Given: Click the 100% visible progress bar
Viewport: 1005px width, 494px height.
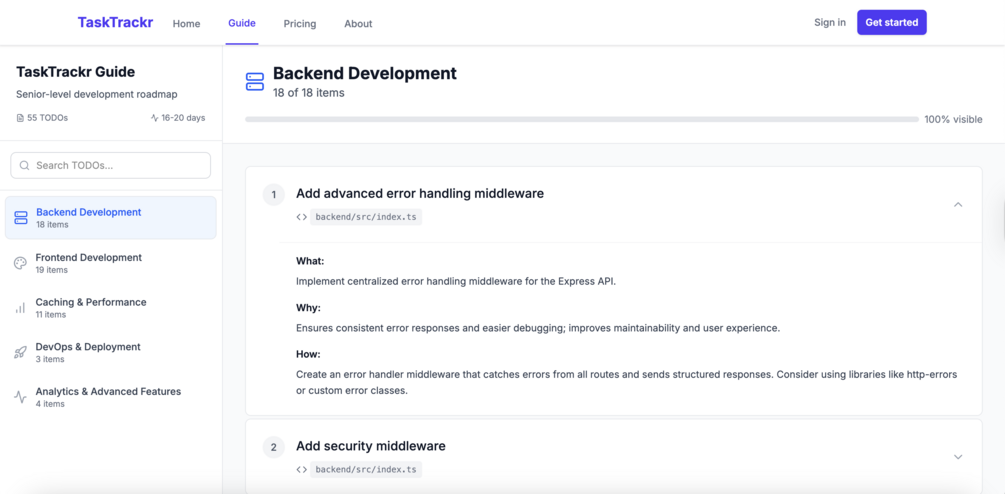Looking at the screenshot, I should pos(582,119).
